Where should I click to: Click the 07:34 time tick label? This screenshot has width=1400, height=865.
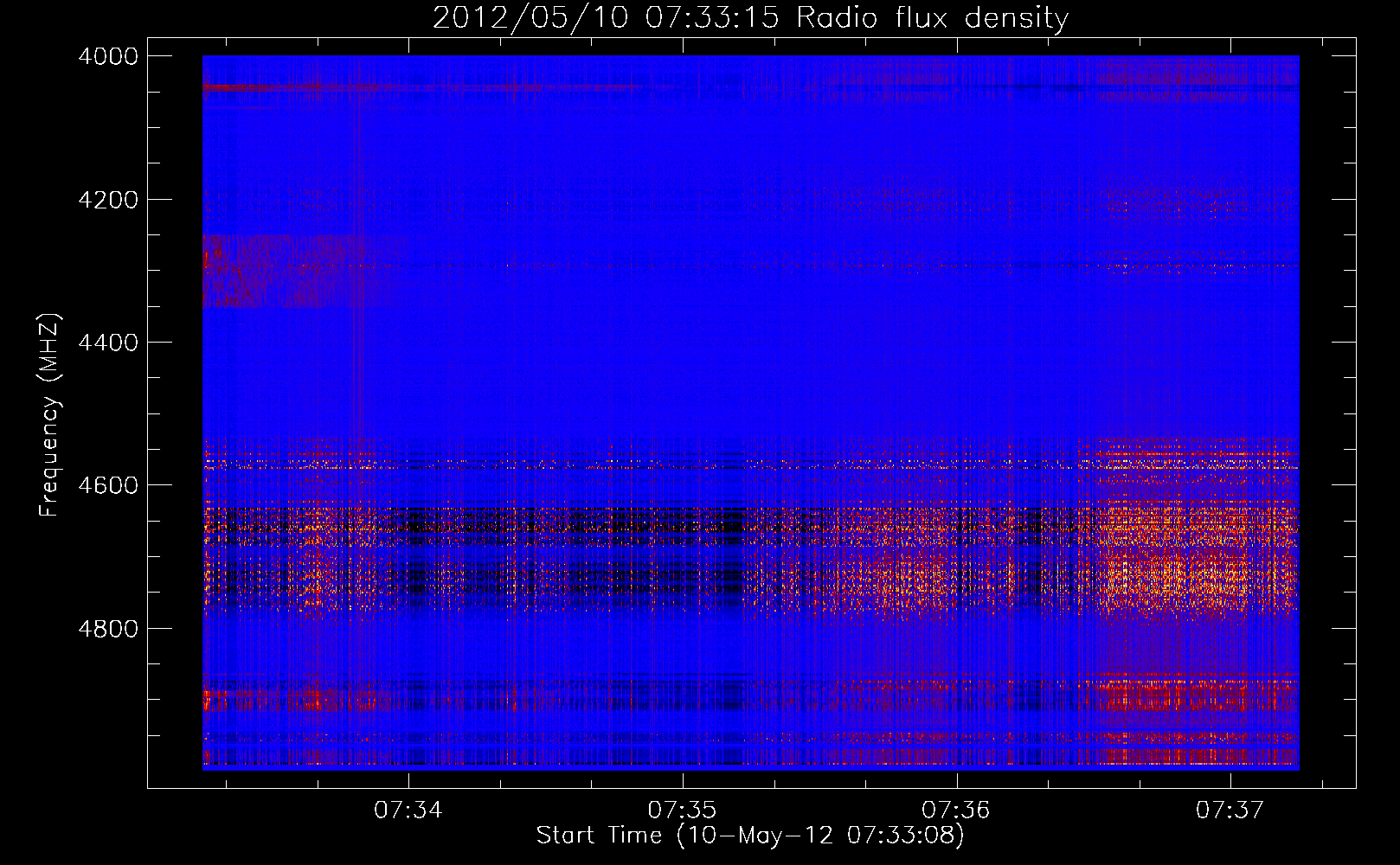tap(408, 811)
